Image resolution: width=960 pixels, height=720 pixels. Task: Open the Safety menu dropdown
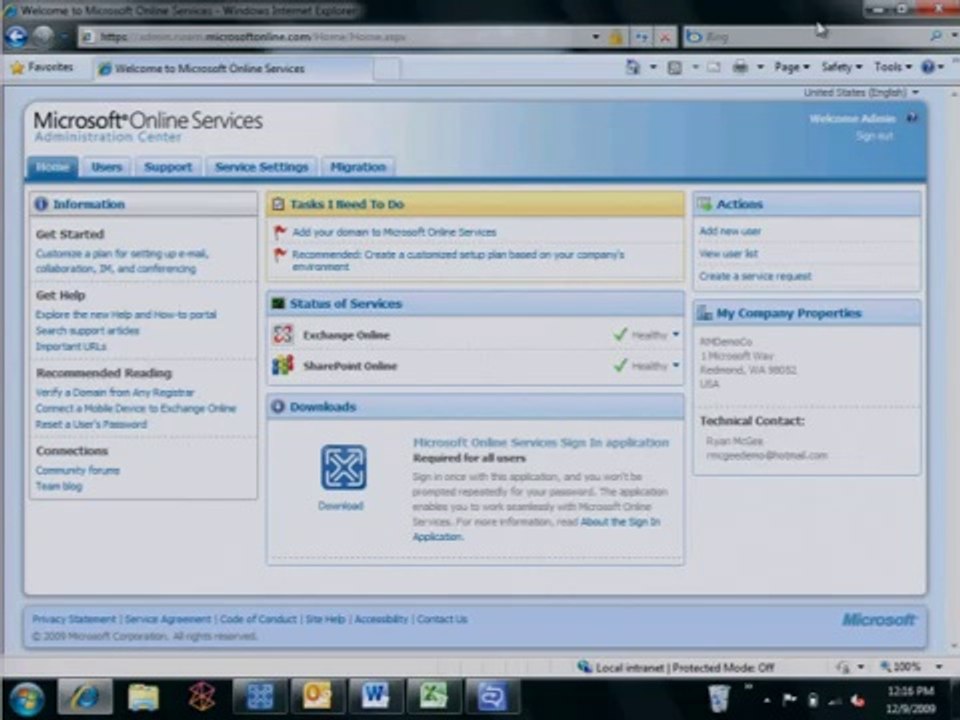pyautogui.click(x=841, y=67)
